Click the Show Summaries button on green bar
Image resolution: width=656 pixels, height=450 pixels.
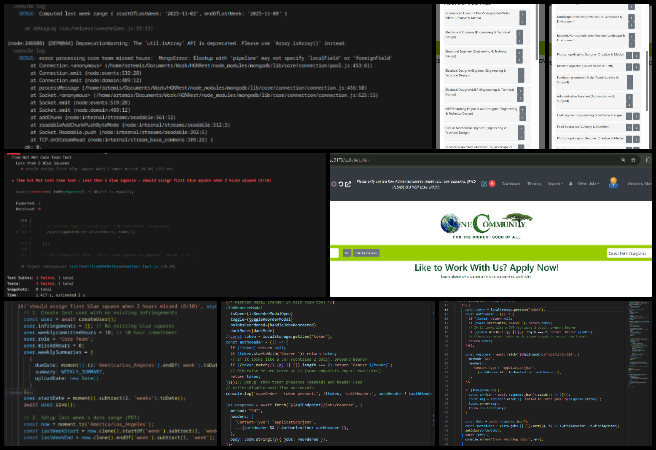pos(366,253)
